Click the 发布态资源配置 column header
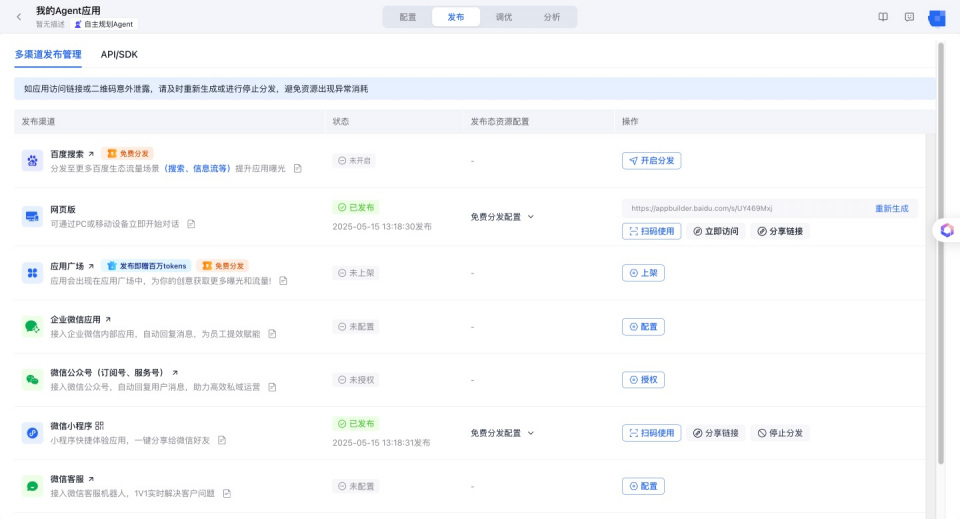Image resolution: width=960 pixels, height=519 pixels. pyautogui.click(x=500, y=122)
